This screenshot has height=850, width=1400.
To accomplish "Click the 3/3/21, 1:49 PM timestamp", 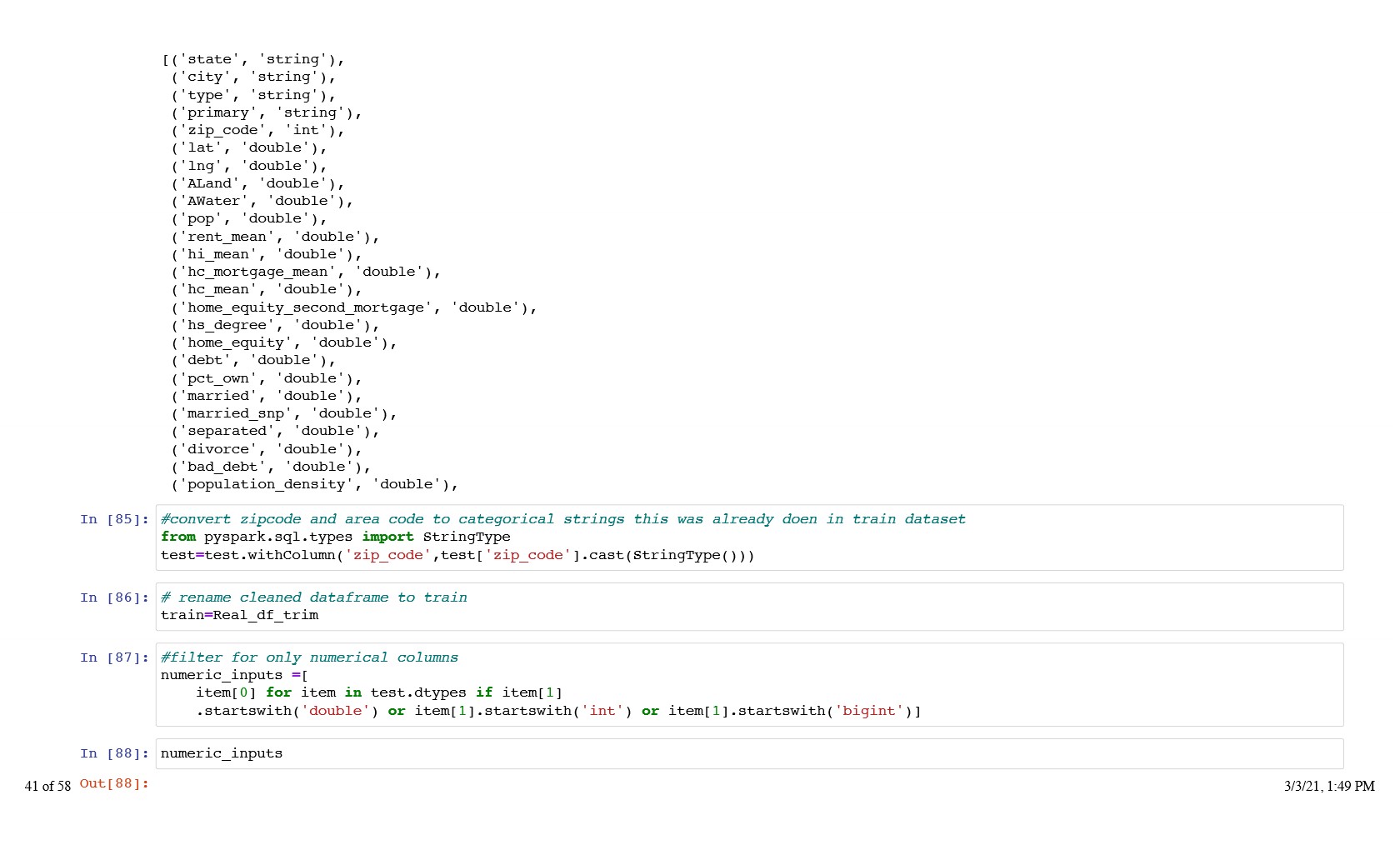I will (1328, 786).
